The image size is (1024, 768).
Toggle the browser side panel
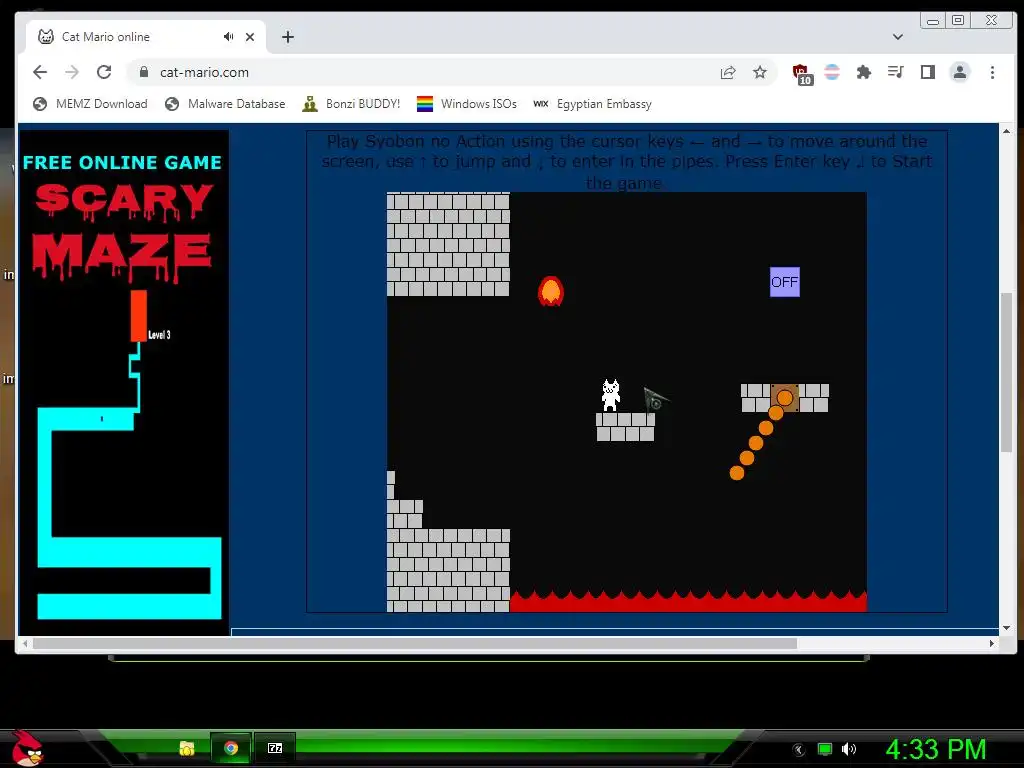pos(927,72)
